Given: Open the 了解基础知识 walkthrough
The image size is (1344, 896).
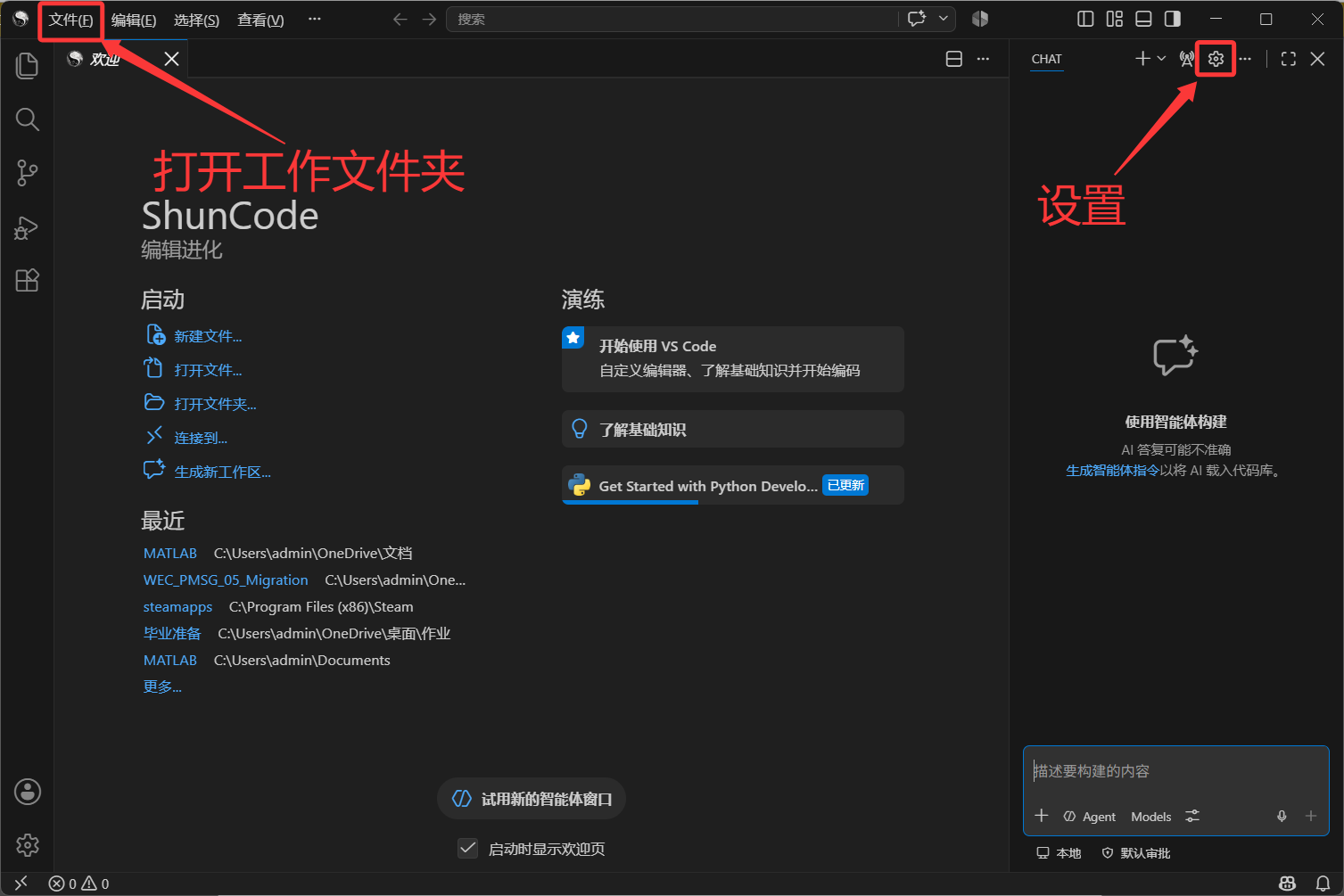Looking at the screenshot, I should coord(733,429).
